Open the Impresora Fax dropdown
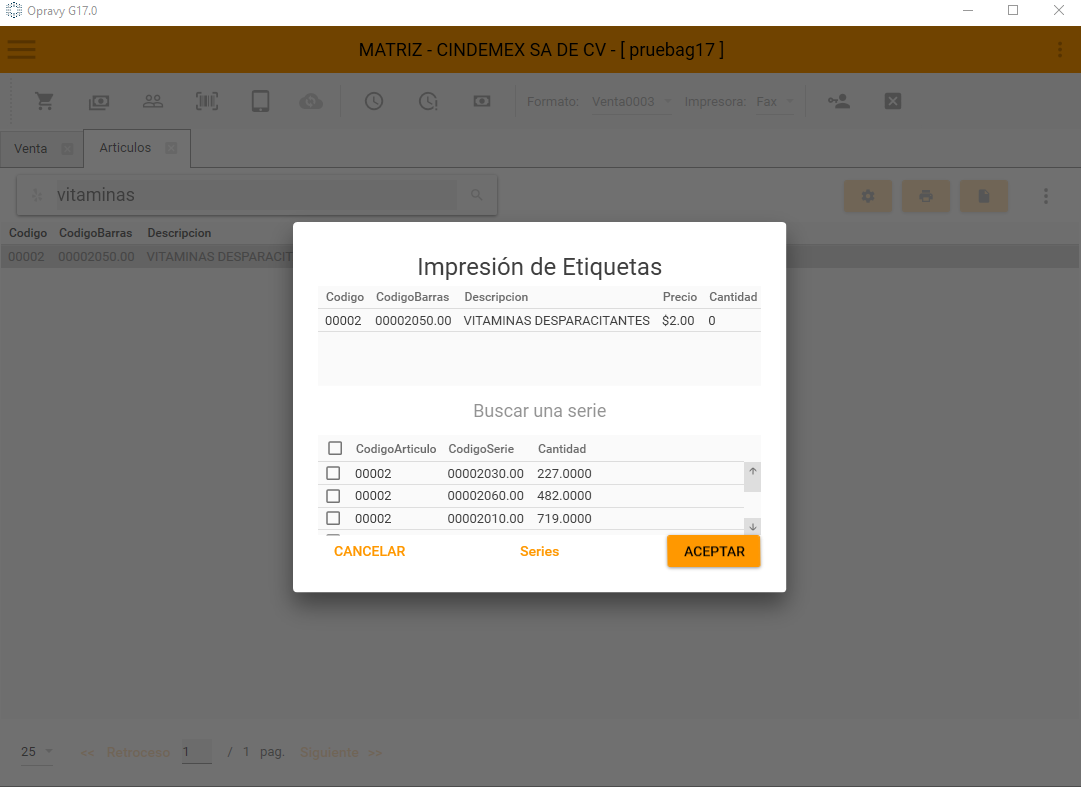 [x=775, y=102]
